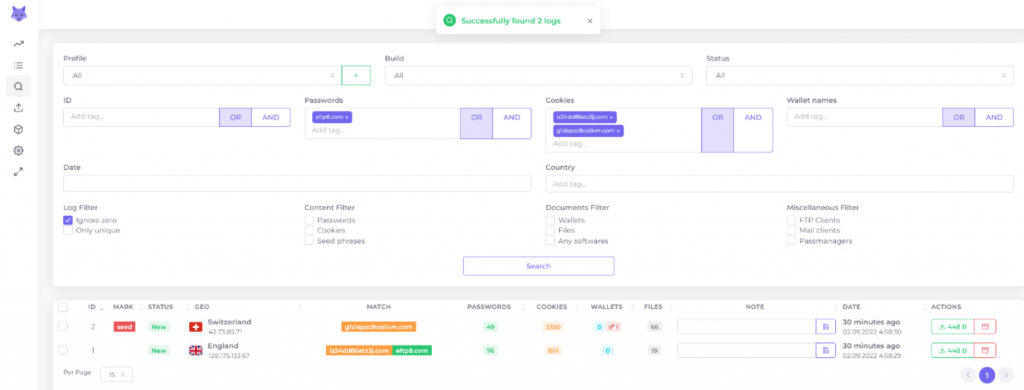Image resolution: width=1024 pixels, height=390 pixels.
Task: Click the Country tag input field
Action: pyautogui.click(x=779, y=184)
